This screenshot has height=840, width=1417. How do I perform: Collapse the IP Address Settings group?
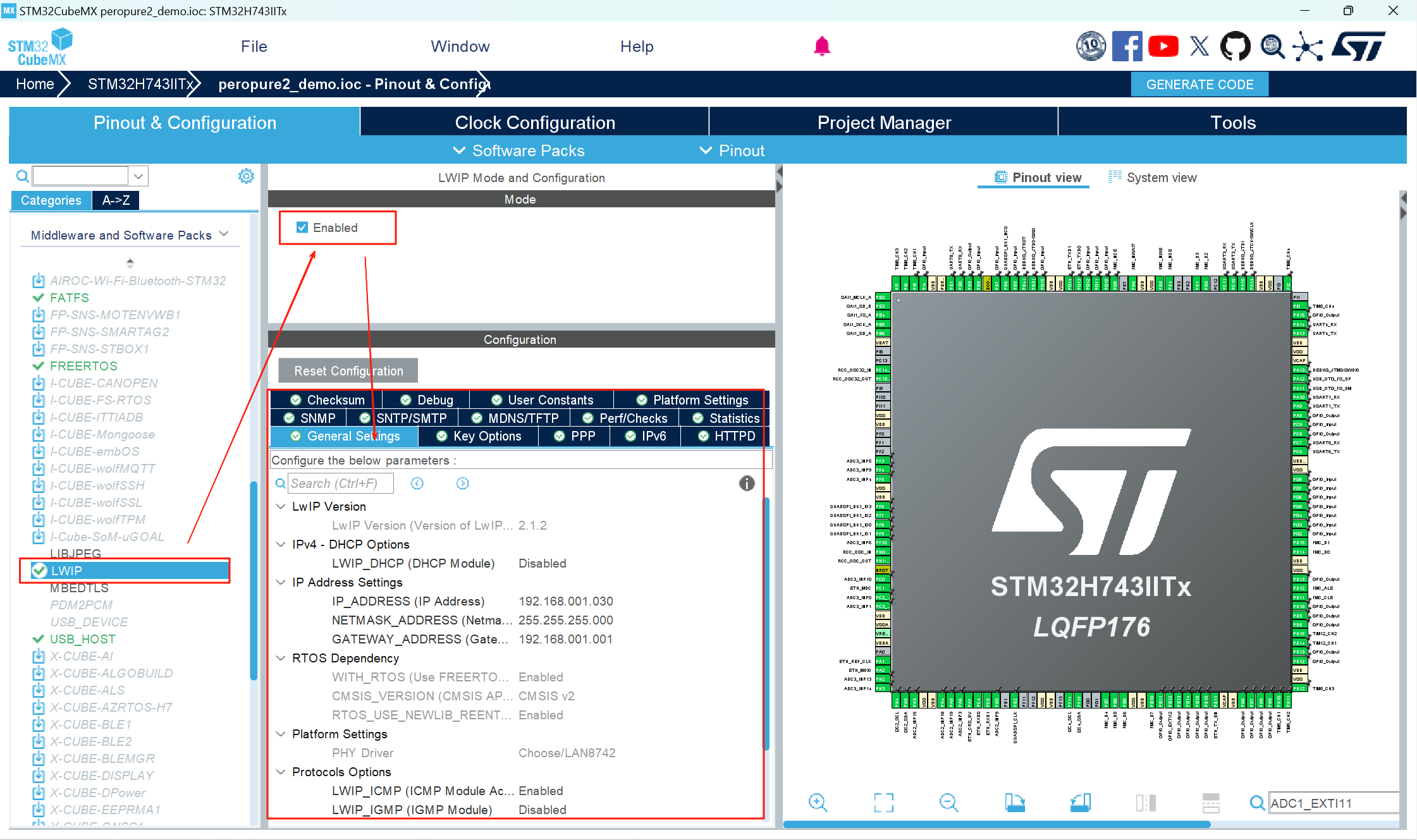point(281,582)
